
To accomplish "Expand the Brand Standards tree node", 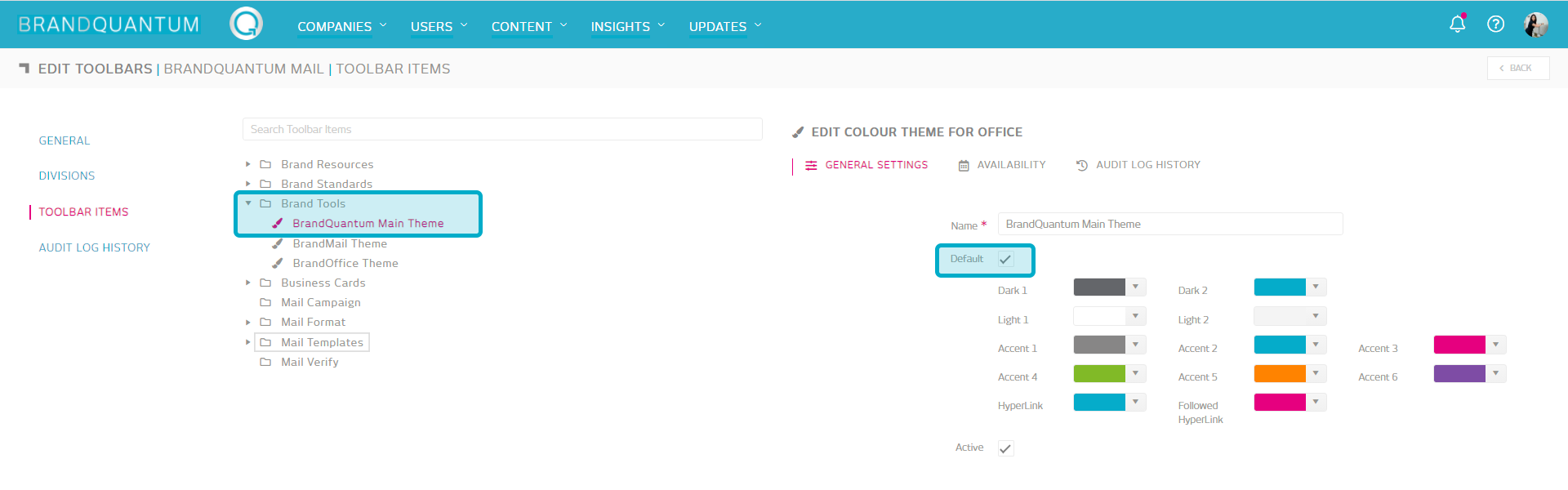I will click(x=248, y=184).
